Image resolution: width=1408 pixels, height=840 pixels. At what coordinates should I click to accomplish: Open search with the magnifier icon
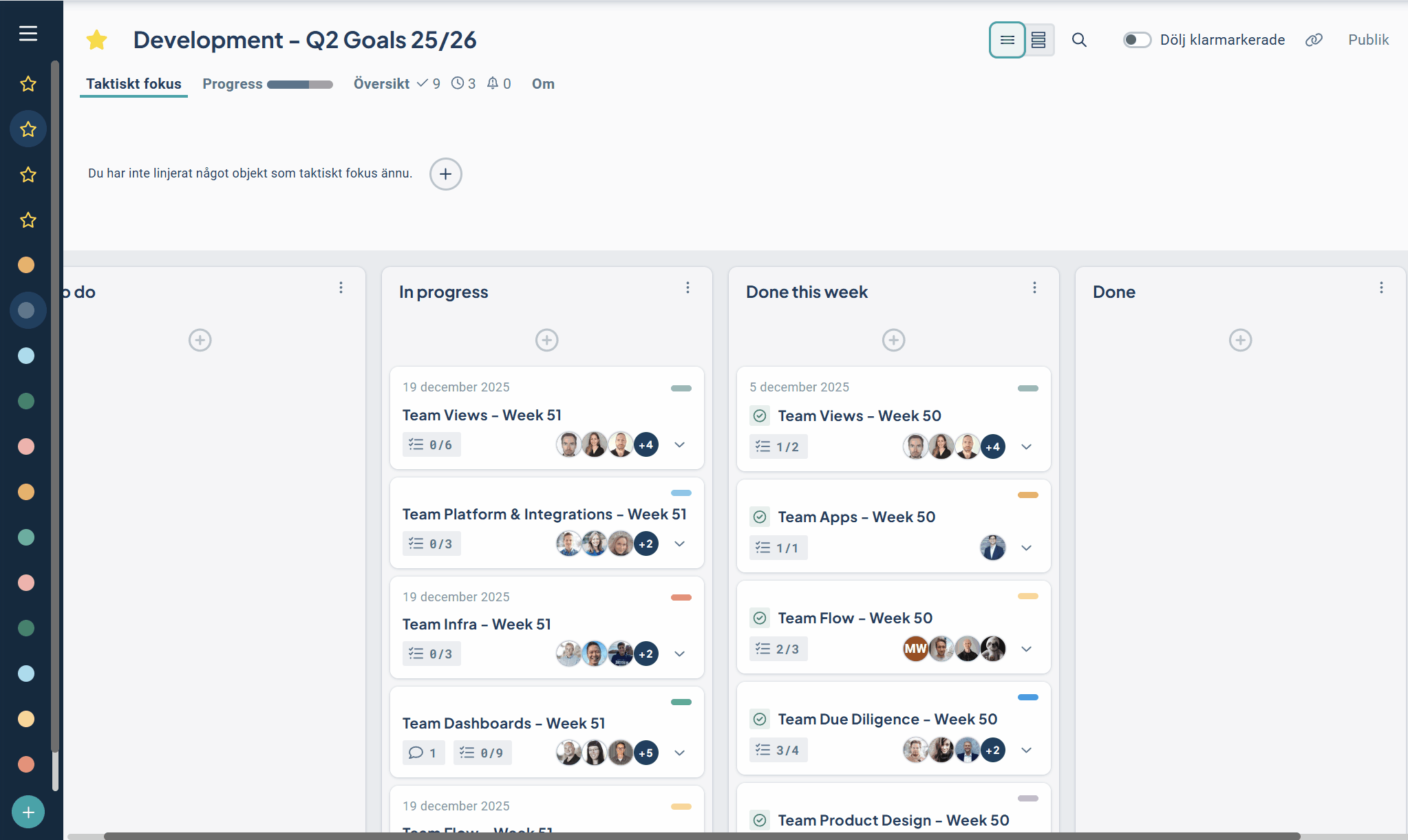click(1079, 40)
